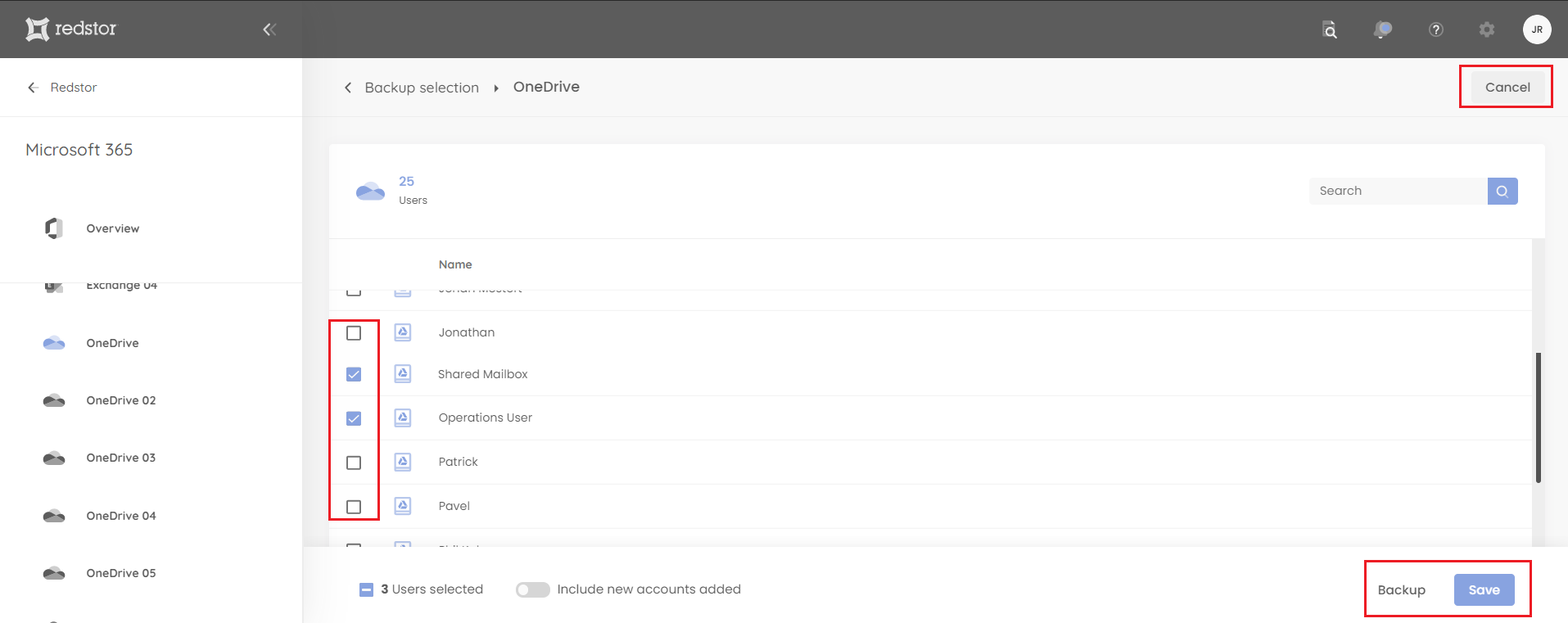Click the Backup button

tap(1401, 590)
